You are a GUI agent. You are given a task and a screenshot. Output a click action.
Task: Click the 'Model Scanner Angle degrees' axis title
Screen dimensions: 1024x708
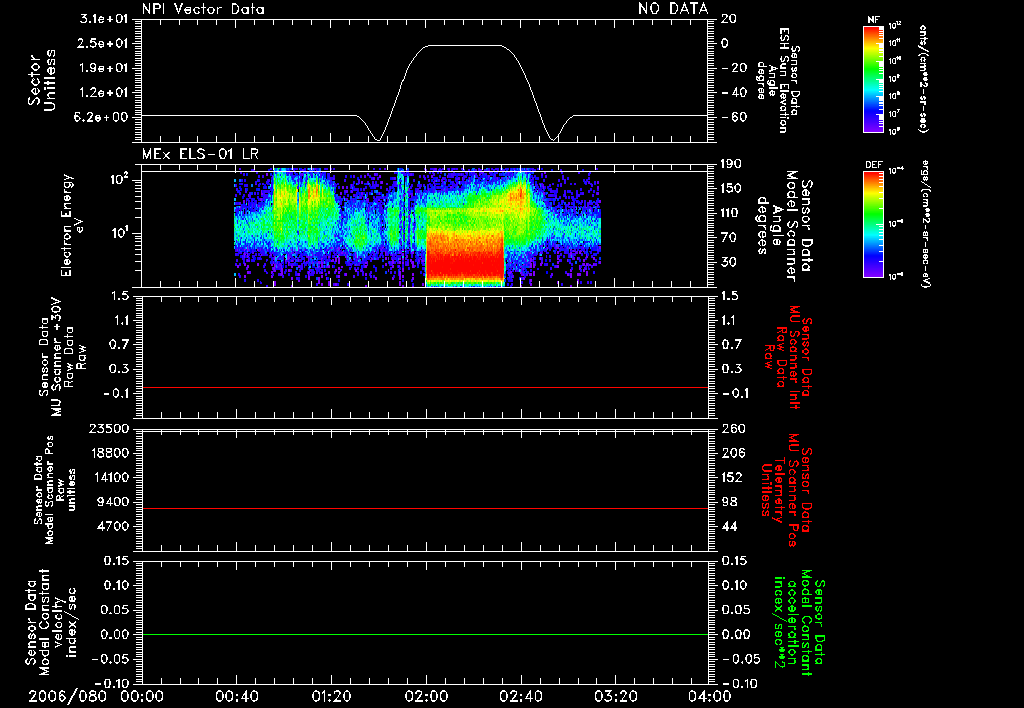784,225
